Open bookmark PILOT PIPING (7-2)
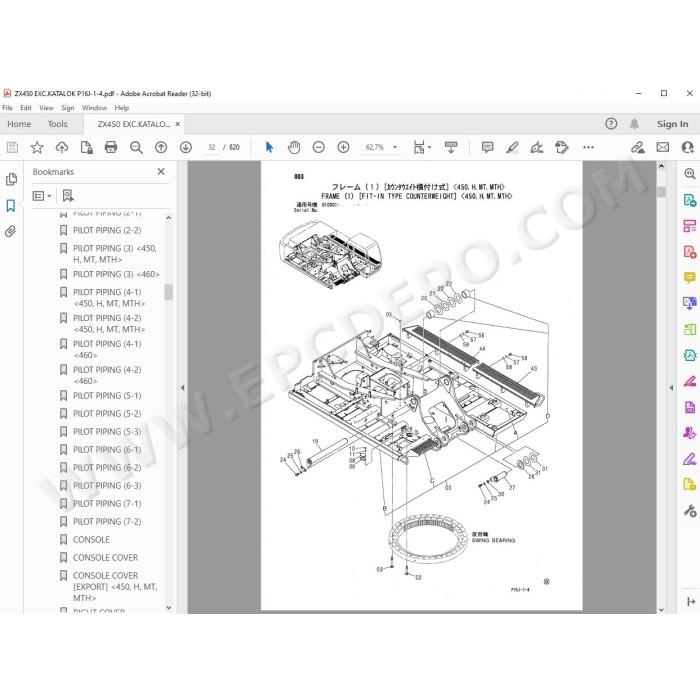The width and height of the screenshot is (700, 700). coord(107,521)
